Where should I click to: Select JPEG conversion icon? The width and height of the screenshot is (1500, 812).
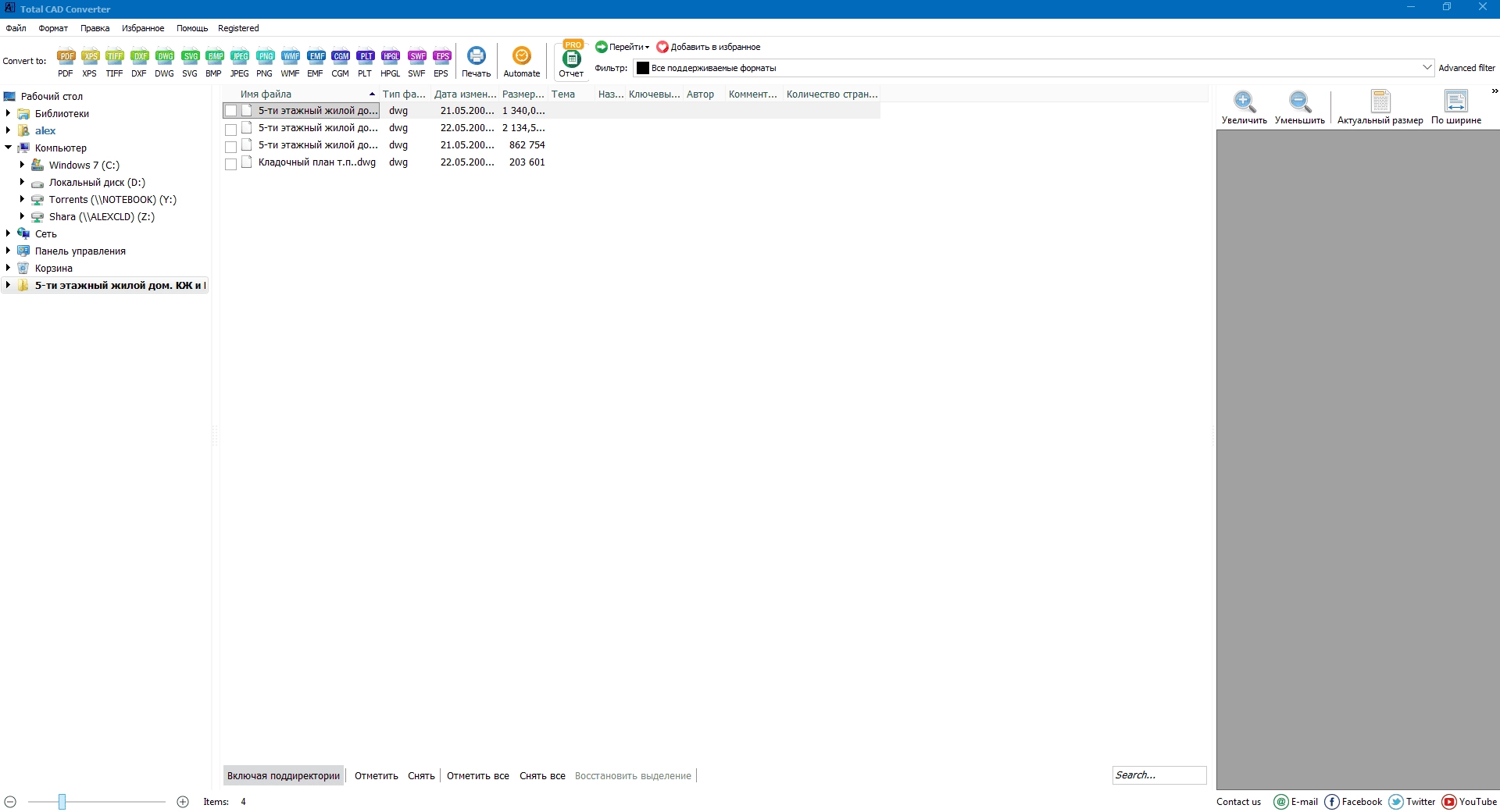[x=240, y=62]
